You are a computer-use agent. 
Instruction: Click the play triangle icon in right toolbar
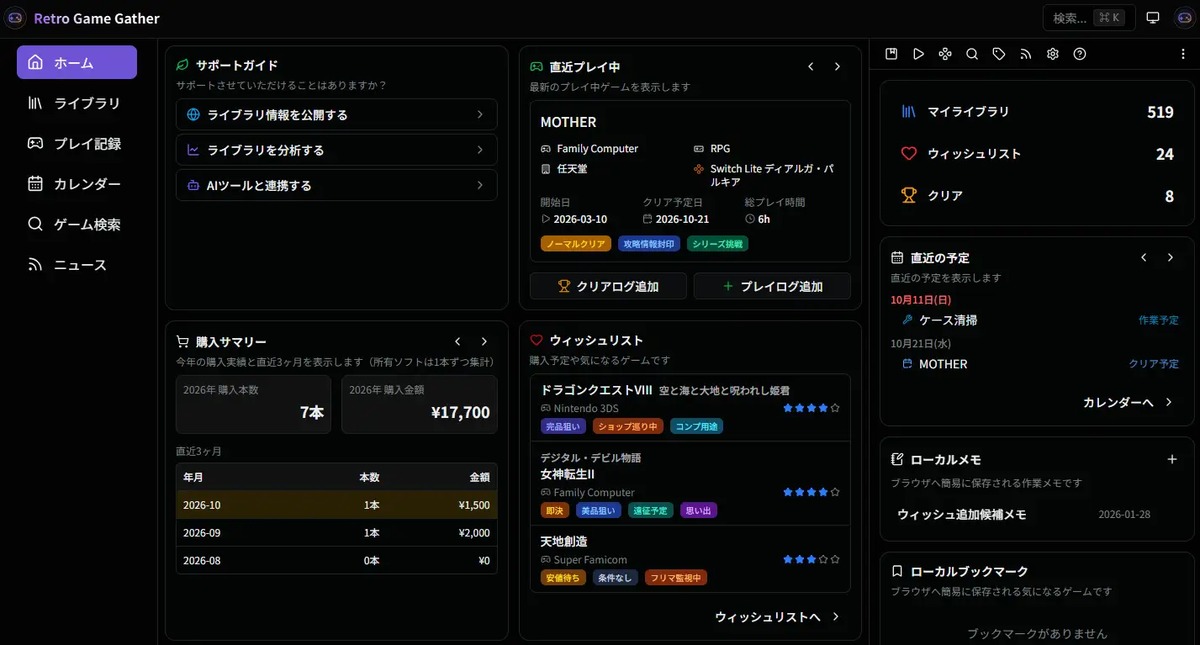[918, 54]
